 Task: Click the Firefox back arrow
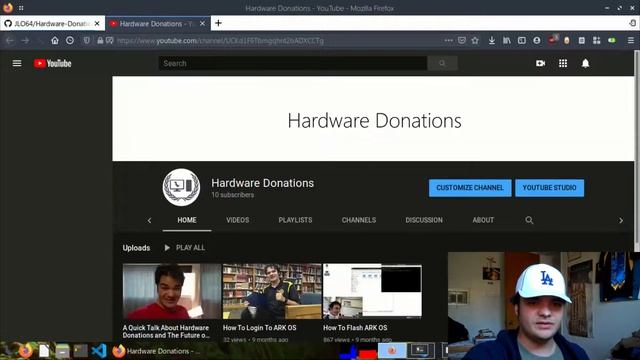[x=10, y=40]
